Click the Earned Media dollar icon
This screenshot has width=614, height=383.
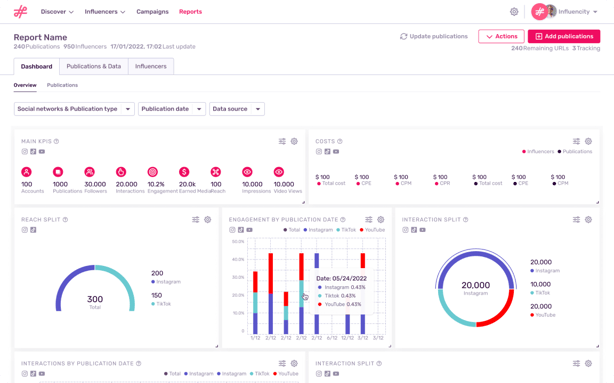tap(184, 172)
